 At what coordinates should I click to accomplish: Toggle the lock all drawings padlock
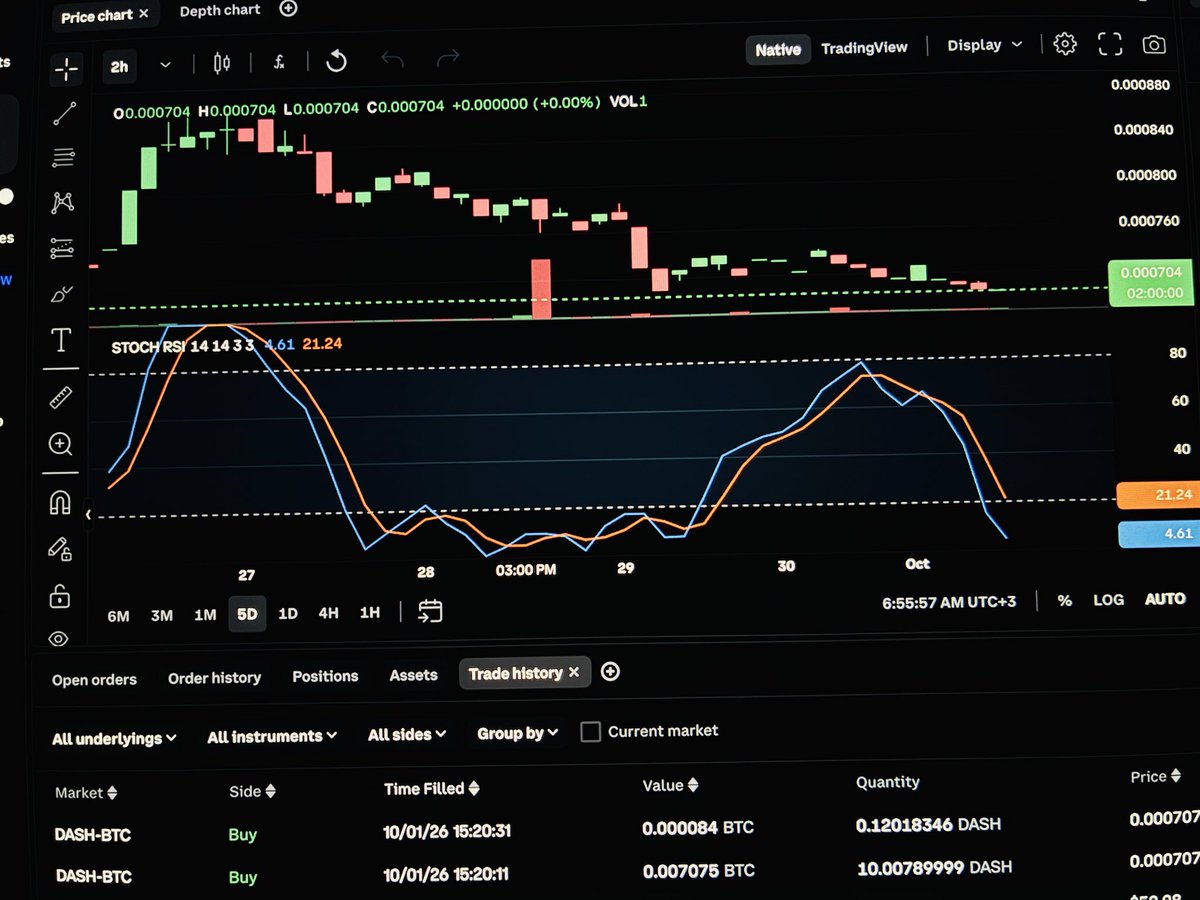tap(60, 596)
